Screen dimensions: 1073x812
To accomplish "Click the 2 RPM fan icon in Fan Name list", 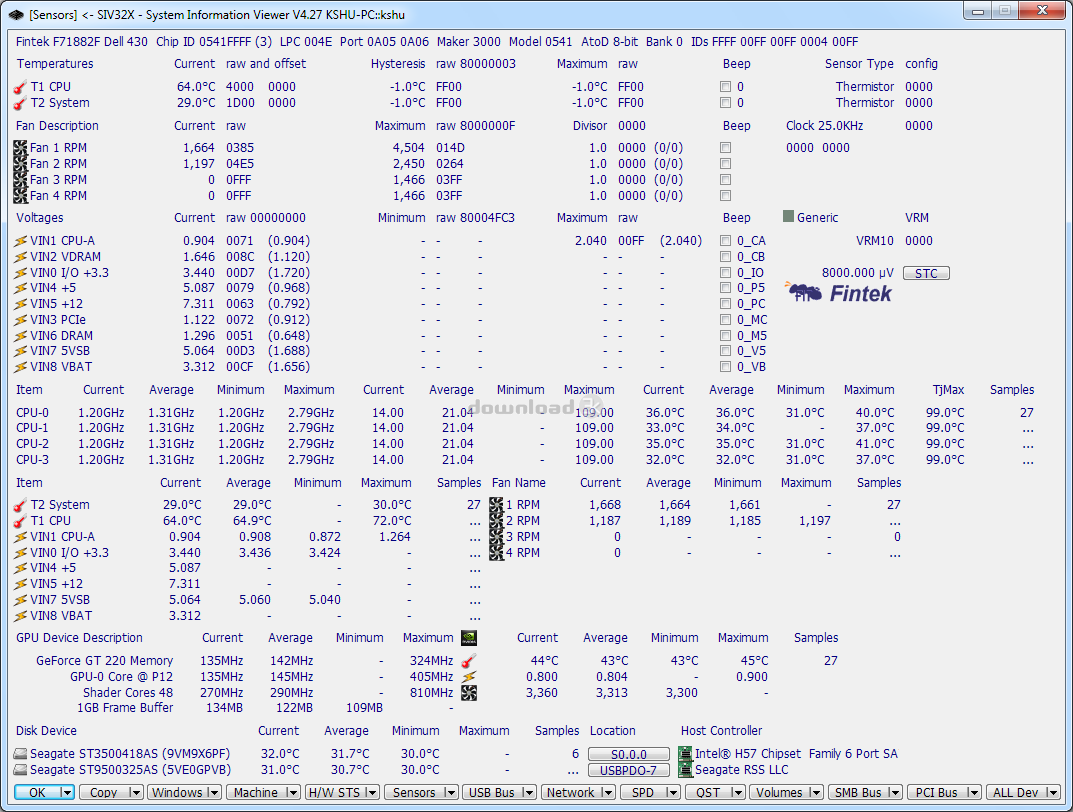I will click(x=496, y=521).
